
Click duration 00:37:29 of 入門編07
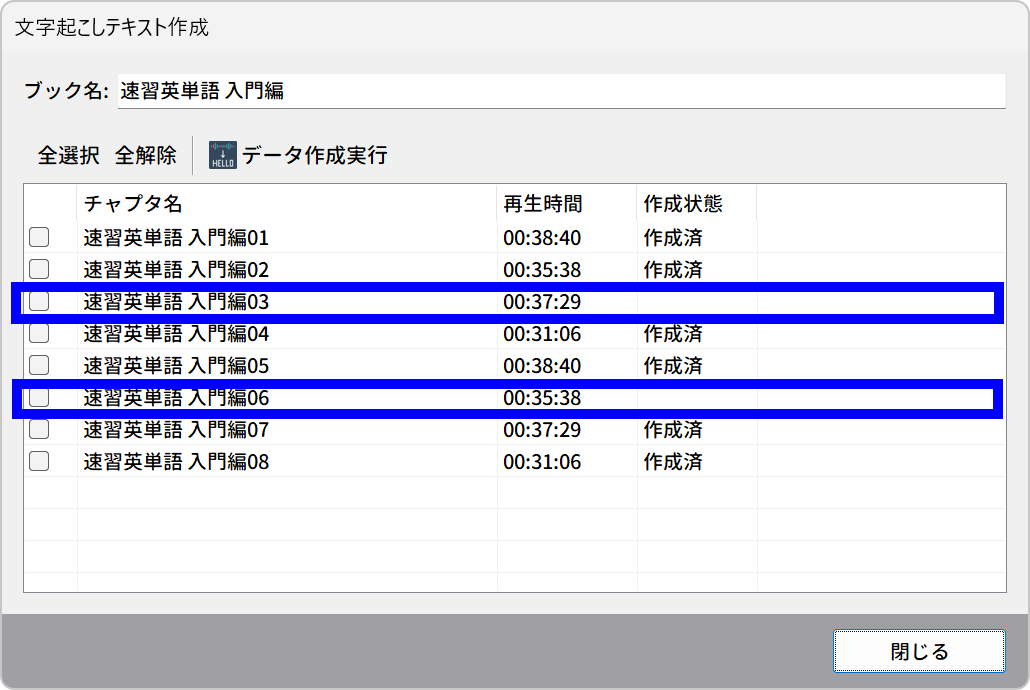[x=542, y=430]
